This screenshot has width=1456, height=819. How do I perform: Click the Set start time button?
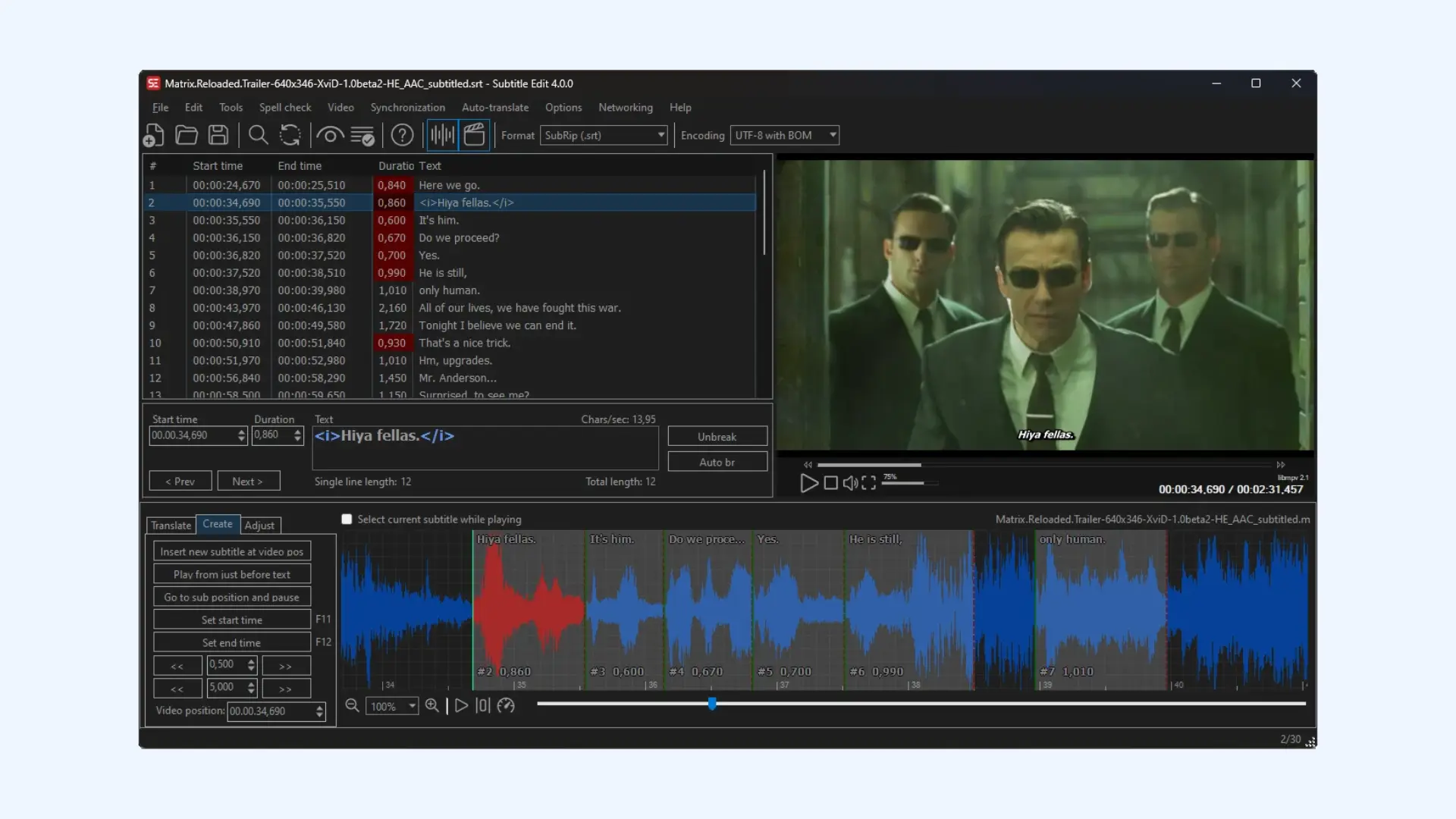[x=231, y=620]
